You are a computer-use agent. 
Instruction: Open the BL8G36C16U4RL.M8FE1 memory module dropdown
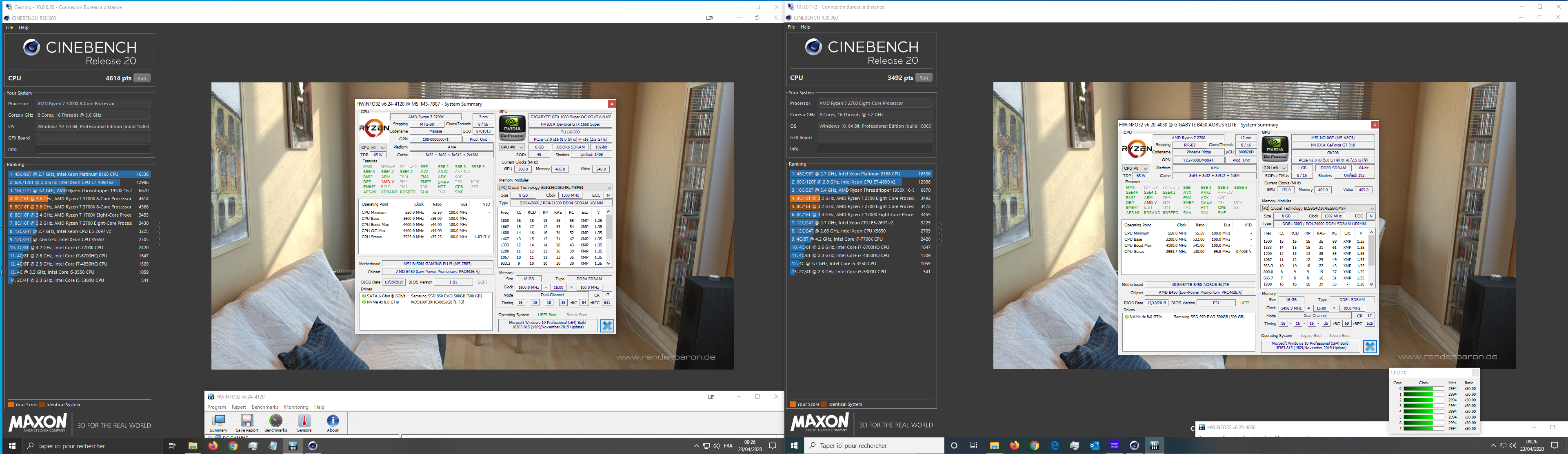555,188
